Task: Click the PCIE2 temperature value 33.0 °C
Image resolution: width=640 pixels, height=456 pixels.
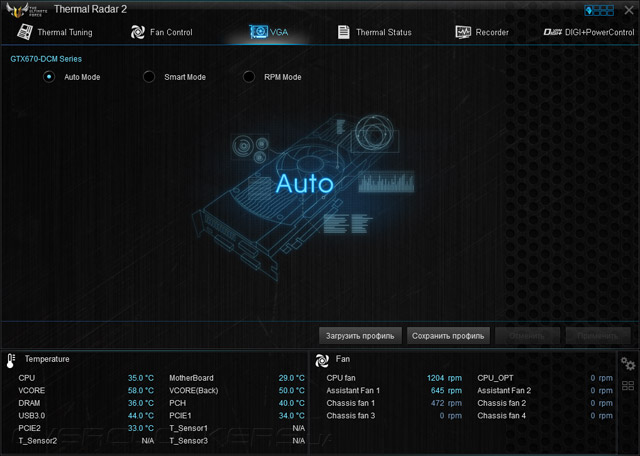Action: pos(141,428)
